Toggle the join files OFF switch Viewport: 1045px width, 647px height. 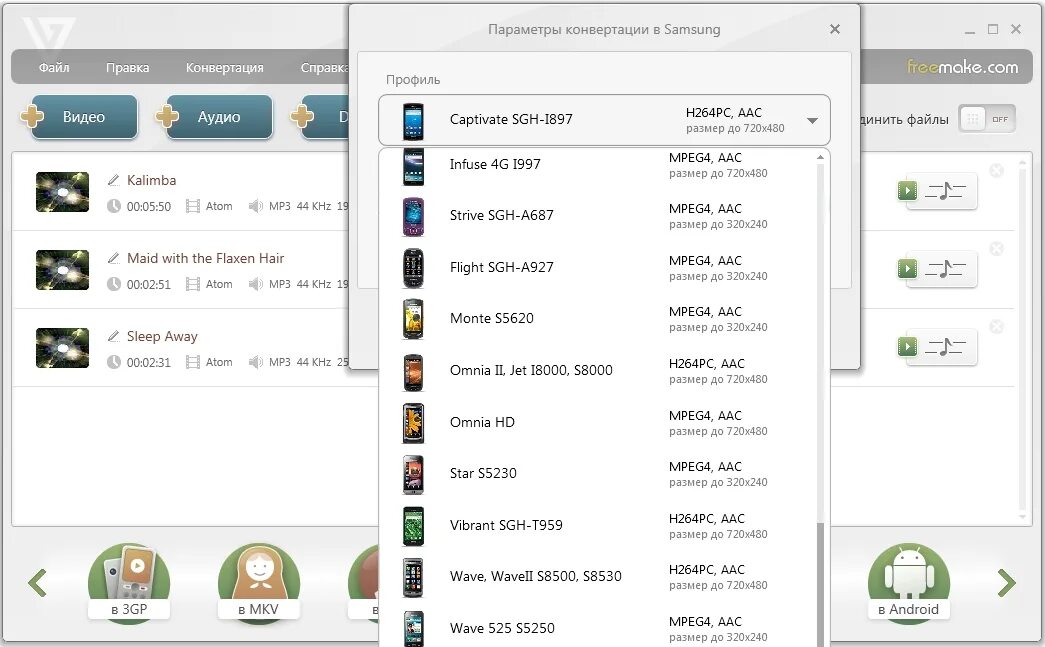(x=987, y=119)
